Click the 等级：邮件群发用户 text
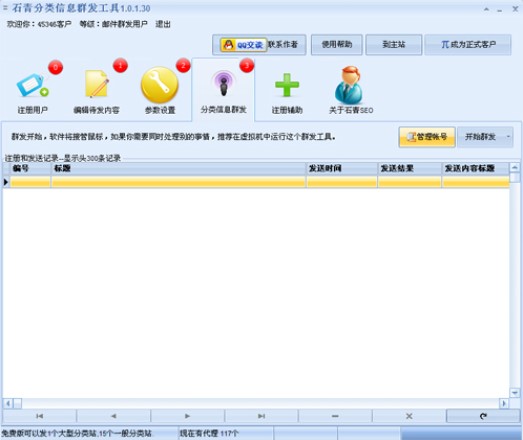The width and height of the screenshot is (523, 440). click(x=113, y=24)
